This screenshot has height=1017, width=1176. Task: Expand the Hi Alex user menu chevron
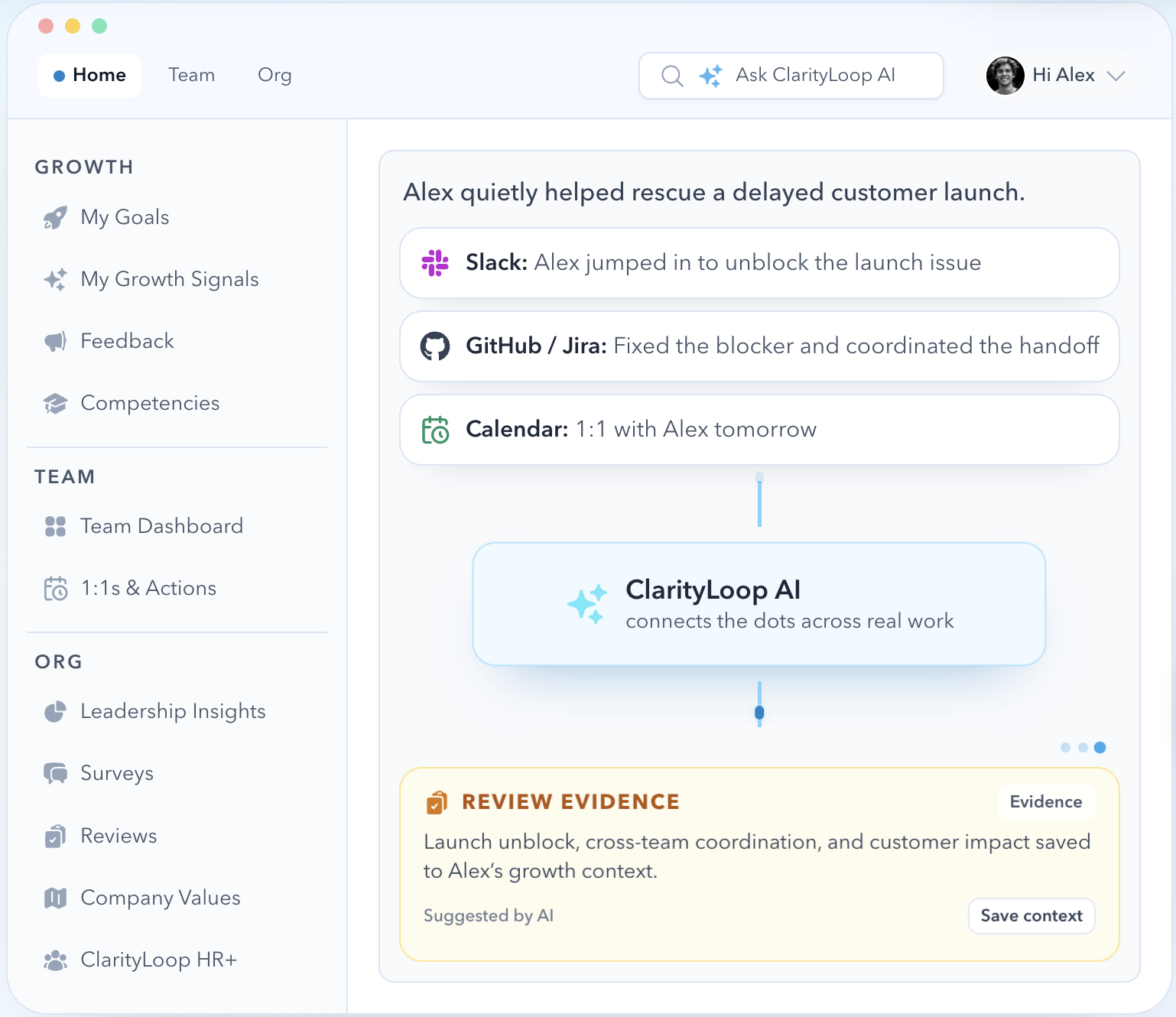(x=1116, y=76)
